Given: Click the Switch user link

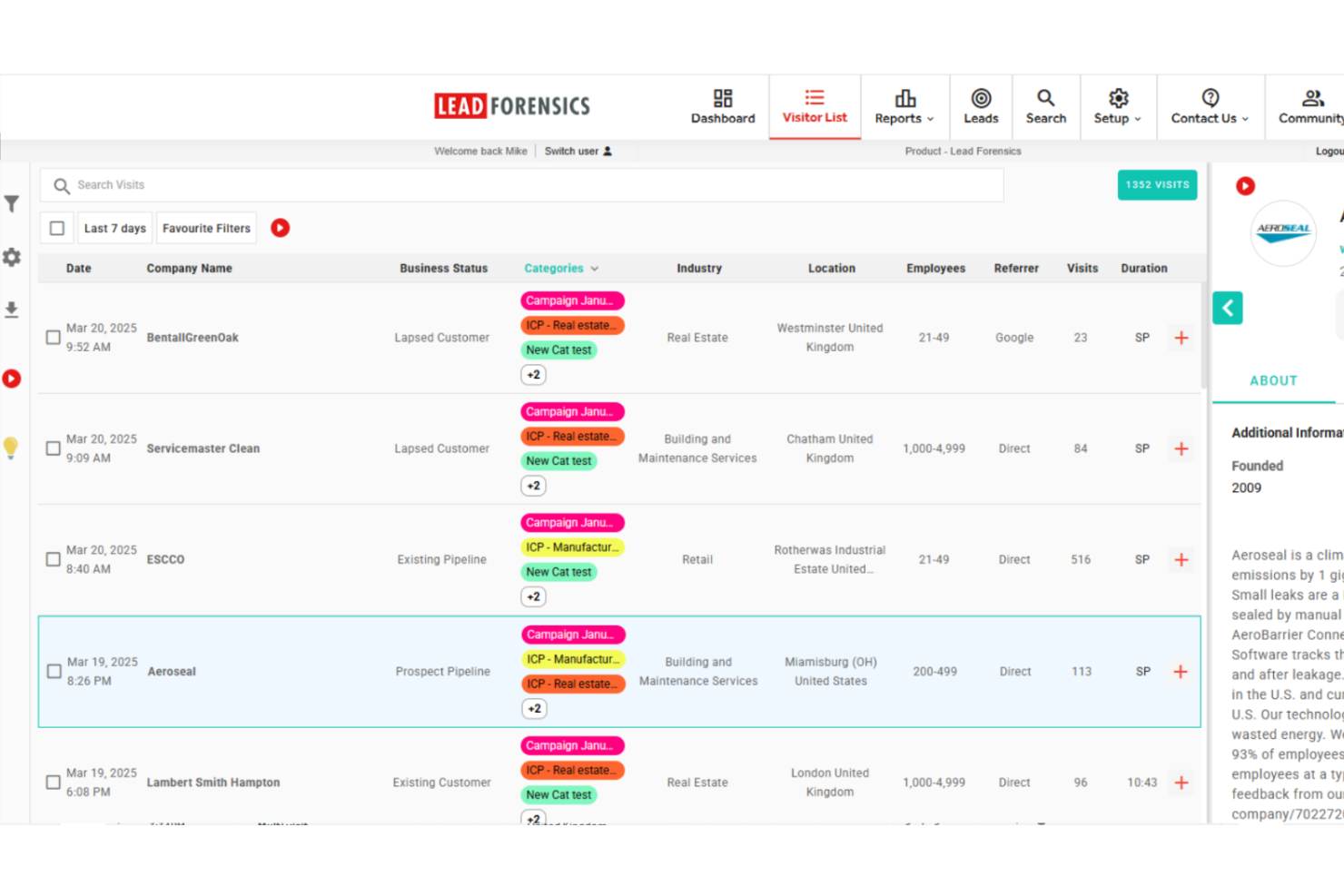Looking at the screenshot, I should tap(578, 152).
